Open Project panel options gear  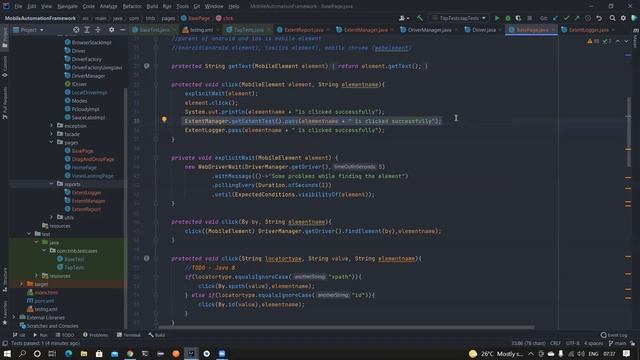[x=111, y=30]
